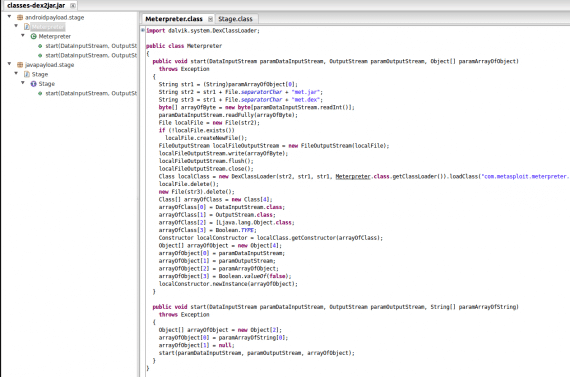
Task: Click 'import dalvik.system.DexClassLoader;' line
Action: [x=203, y=31]
